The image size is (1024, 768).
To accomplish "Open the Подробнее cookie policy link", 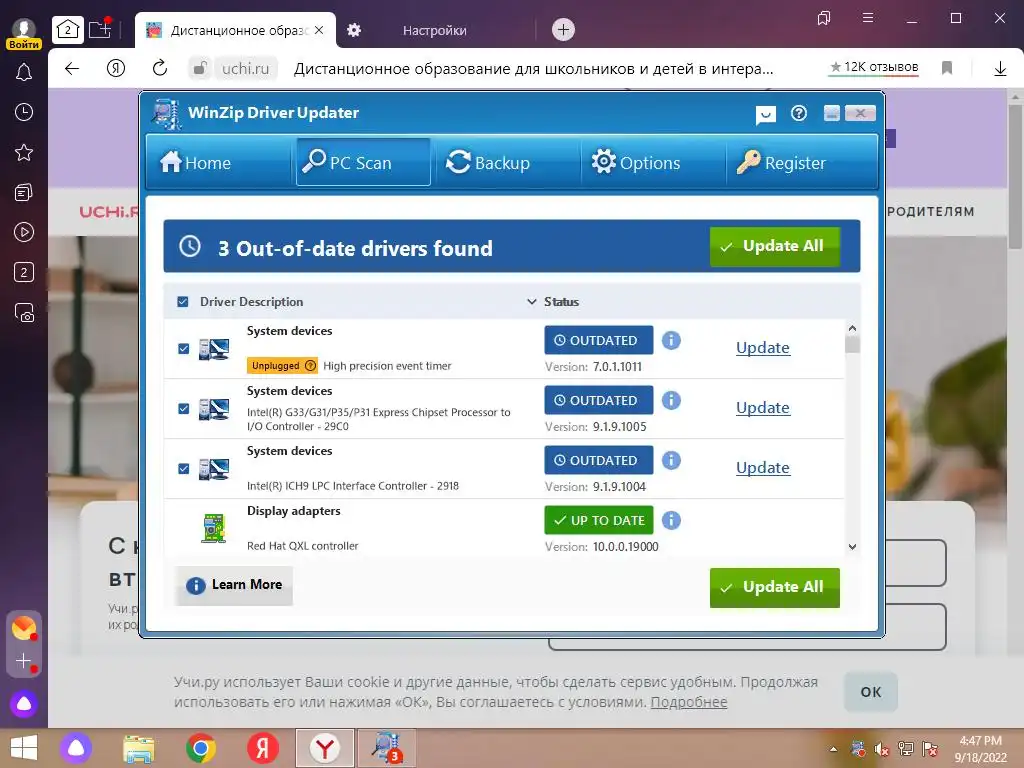I will (x=688, y=702).
